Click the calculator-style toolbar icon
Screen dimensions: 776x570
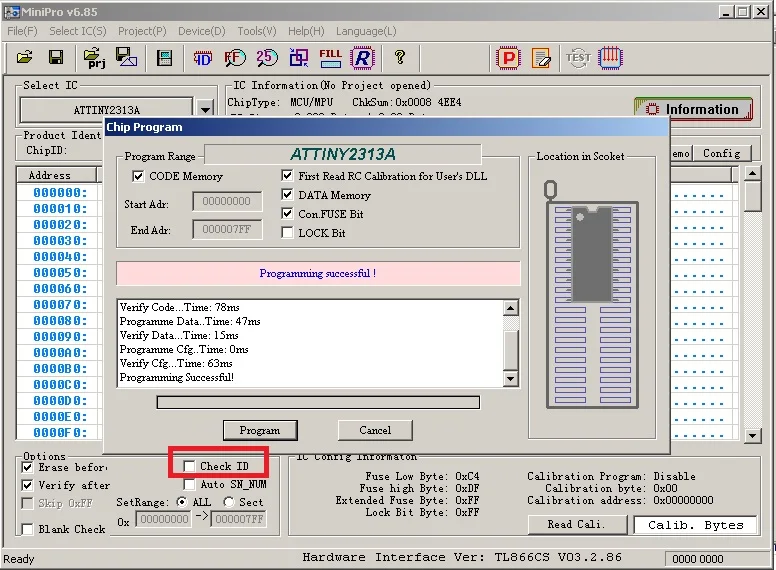pyautogui.click(x=164, y=58)
